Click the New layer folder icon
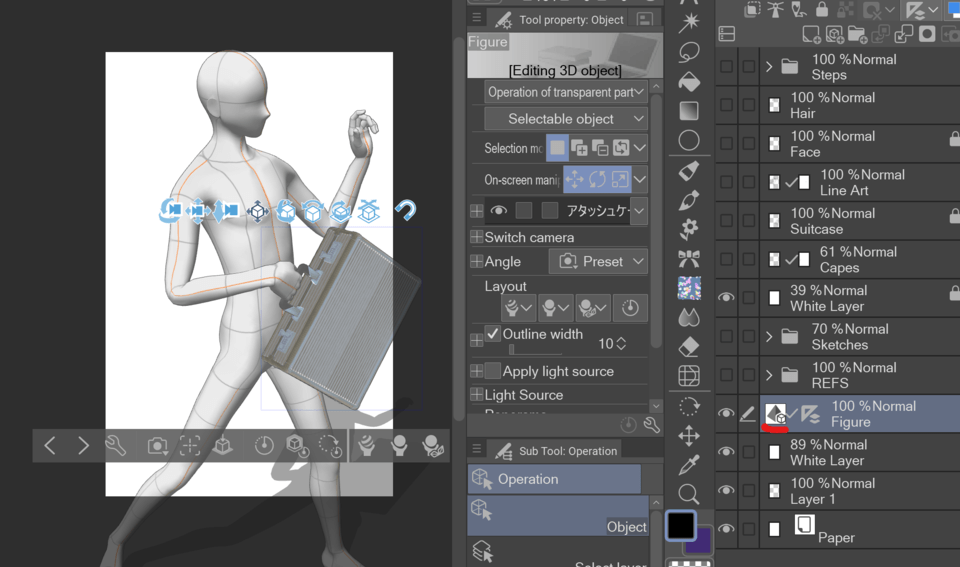The height and width of the screenshot is (567, 960). (857, 34)
